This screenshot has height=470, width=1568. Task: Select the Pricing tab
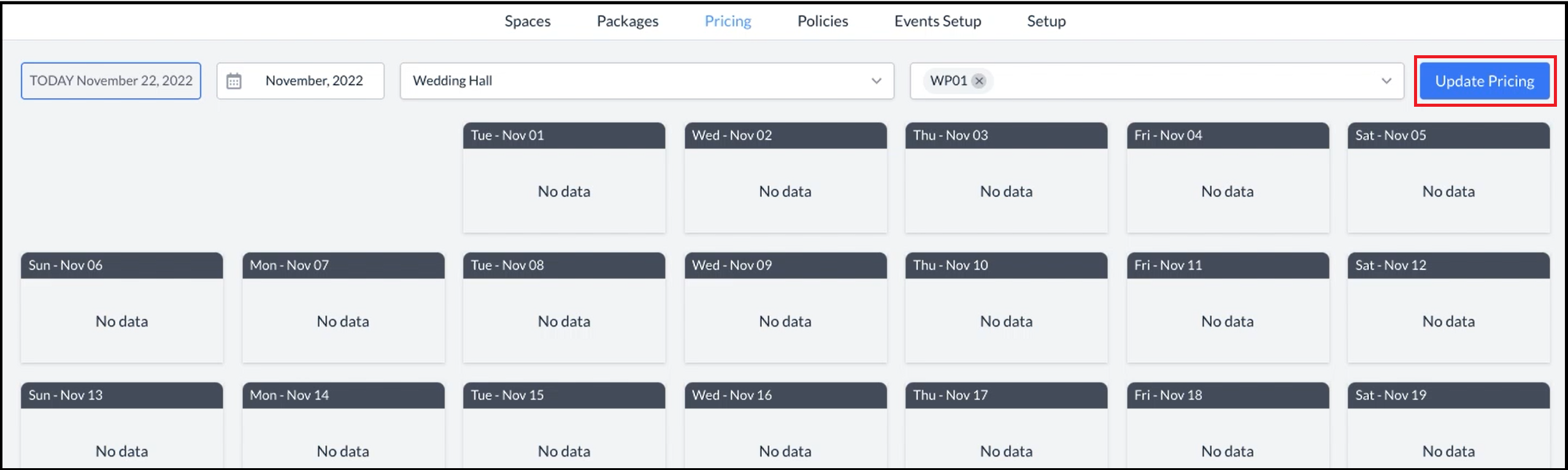pos(728,21)
